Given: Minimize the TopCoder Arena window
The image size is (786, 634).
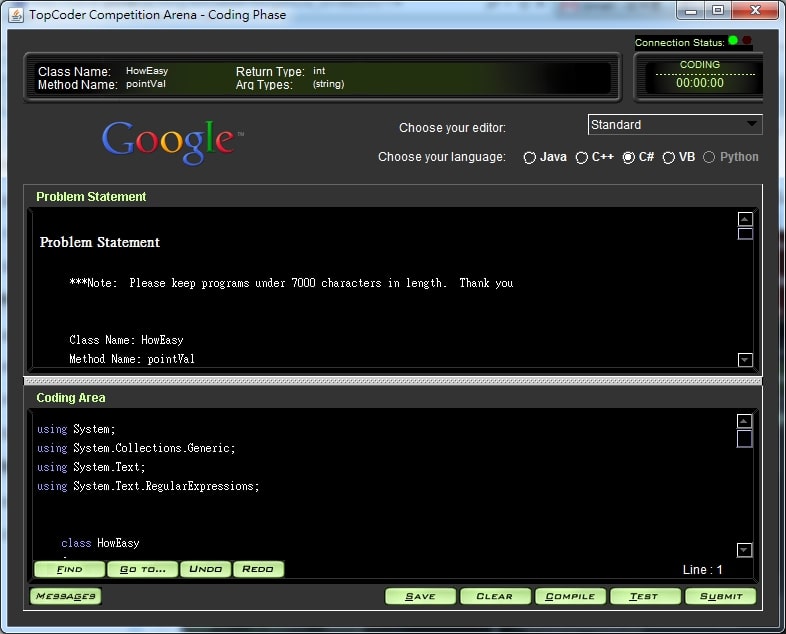Looking at the screenshot, I should 691,11.
